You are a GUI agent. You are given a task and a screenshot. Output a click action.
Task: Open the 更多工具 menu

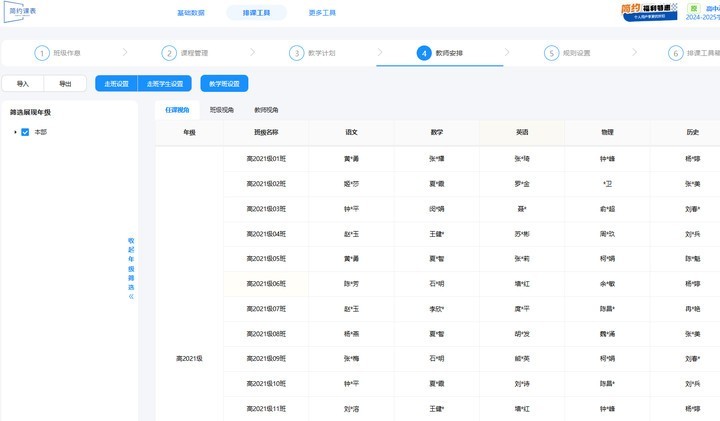click(323, 13)
